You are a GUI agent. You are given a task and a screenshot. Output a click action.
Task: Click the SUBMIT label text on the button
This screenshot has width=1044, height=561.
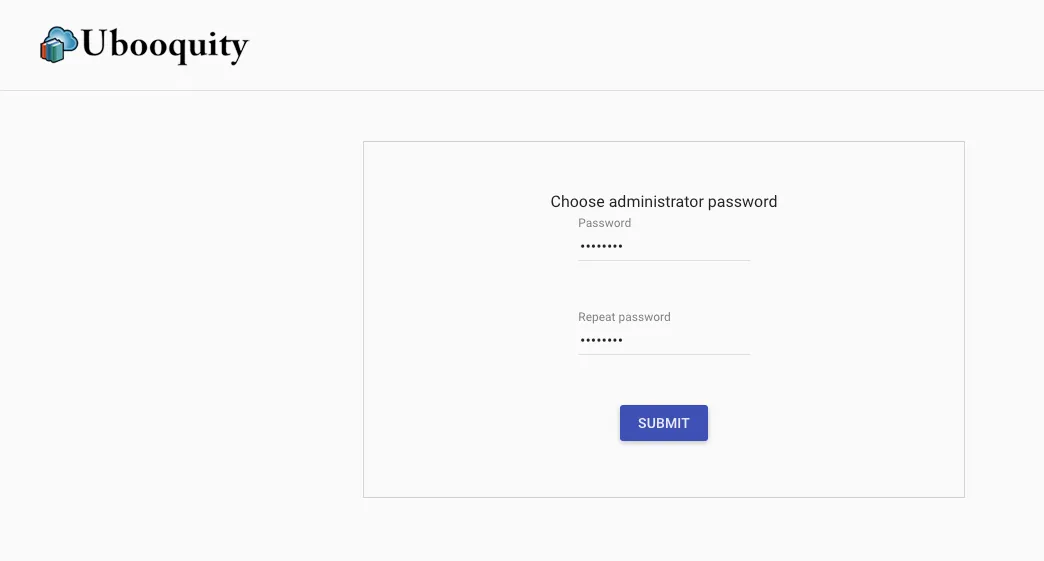tap(664, 423)
